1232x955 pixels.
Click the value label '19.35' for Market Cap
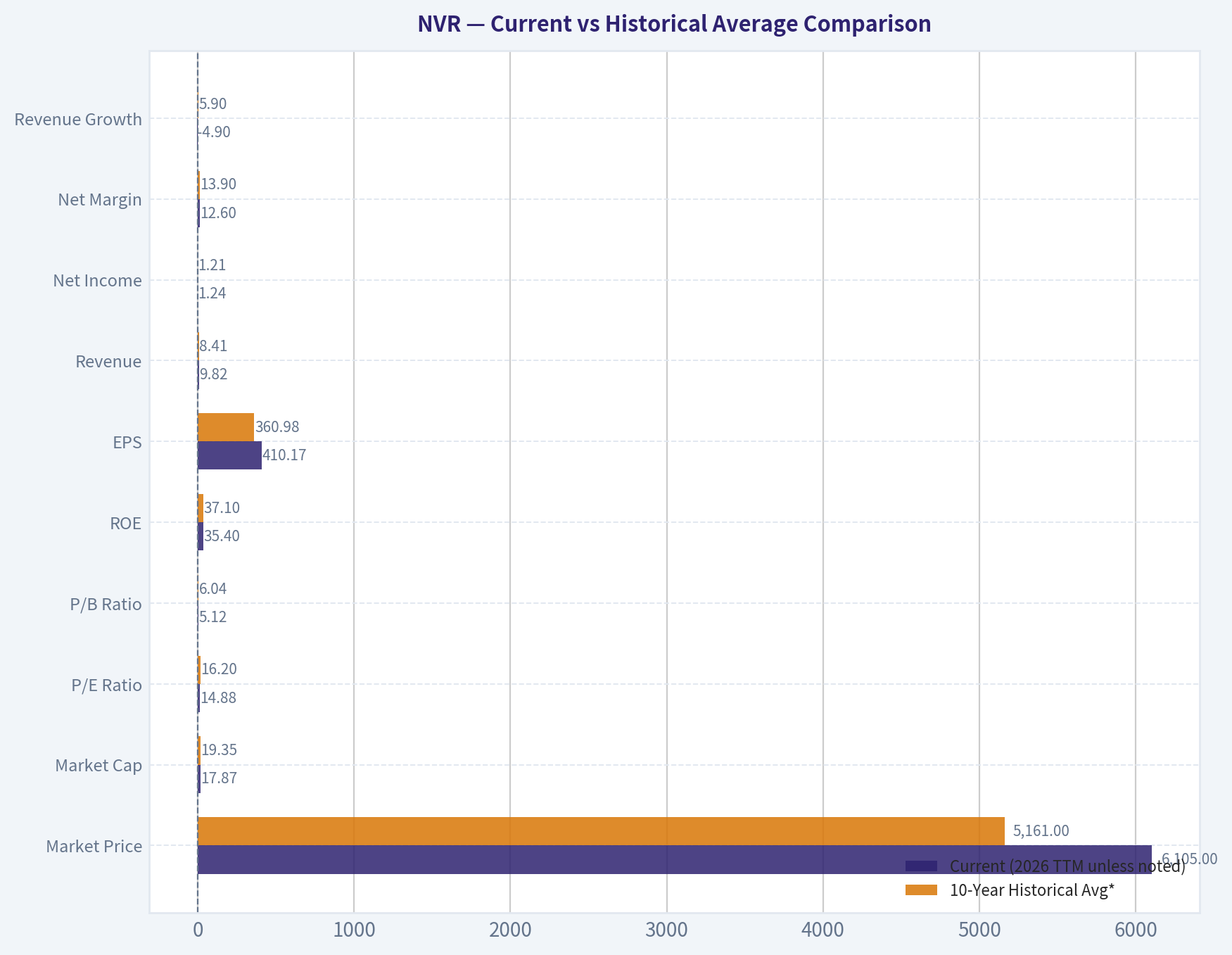[x=220, y=750]
